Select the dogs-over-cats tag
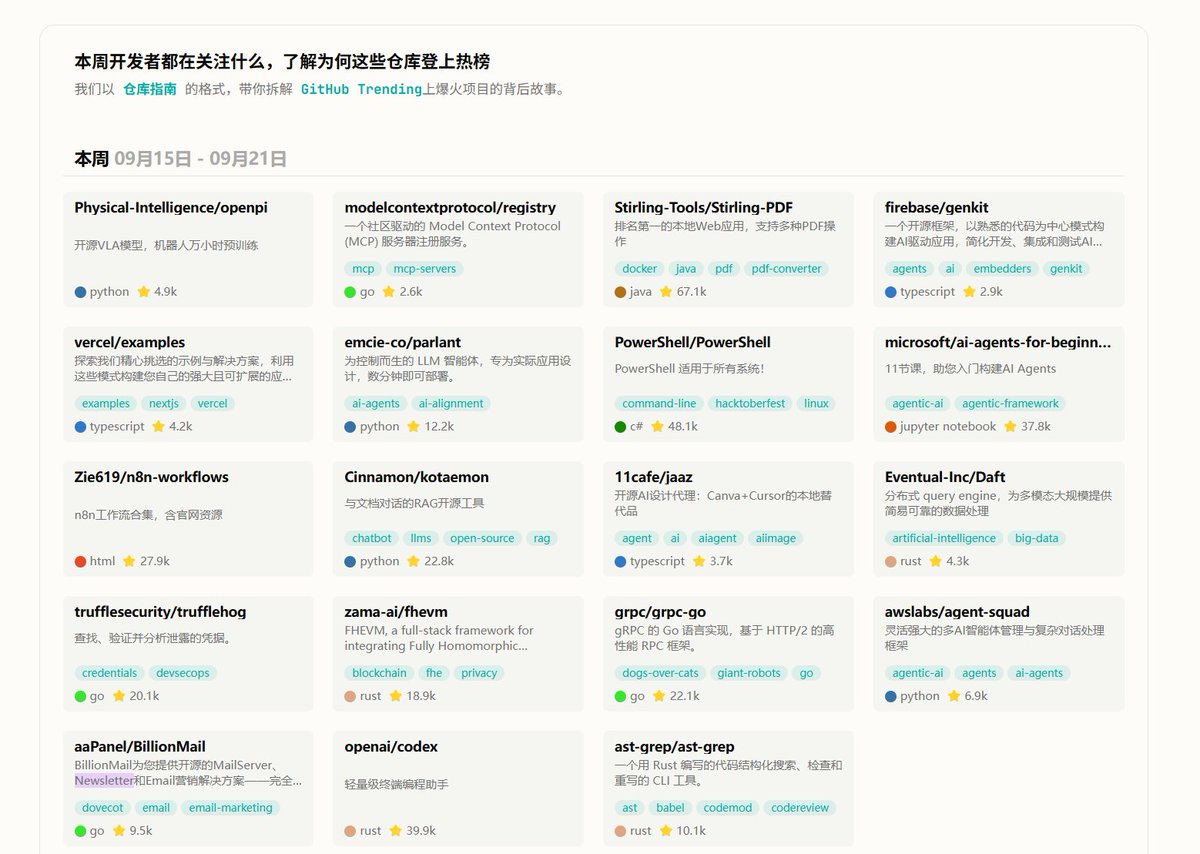 660,674
